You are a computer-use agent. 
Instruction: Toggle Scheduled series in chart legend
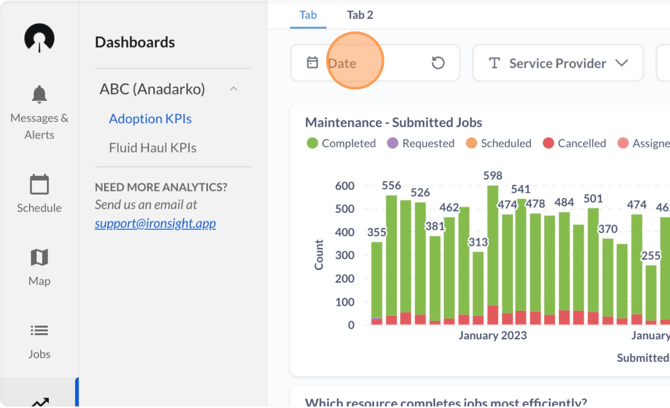(499, 143)
